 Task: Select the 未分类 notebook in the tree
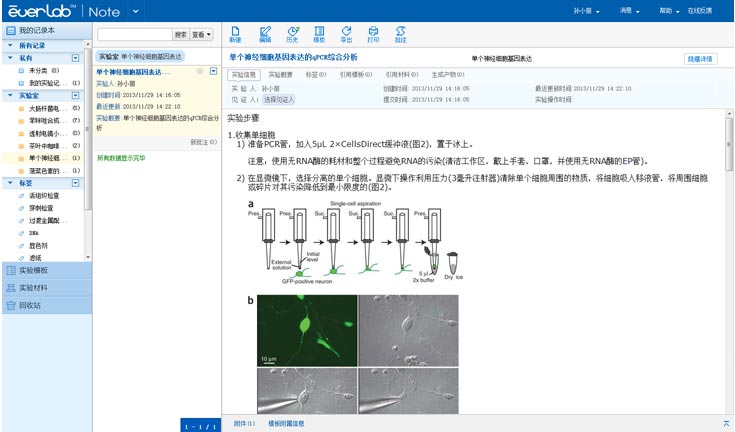click(x=38, y=71)
